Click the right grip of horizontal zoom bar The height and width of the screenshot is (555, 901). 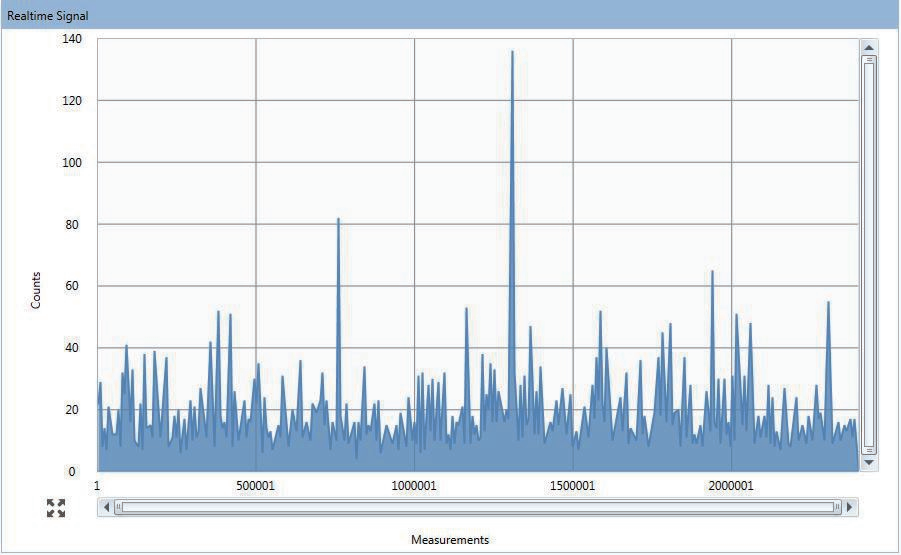837,507
